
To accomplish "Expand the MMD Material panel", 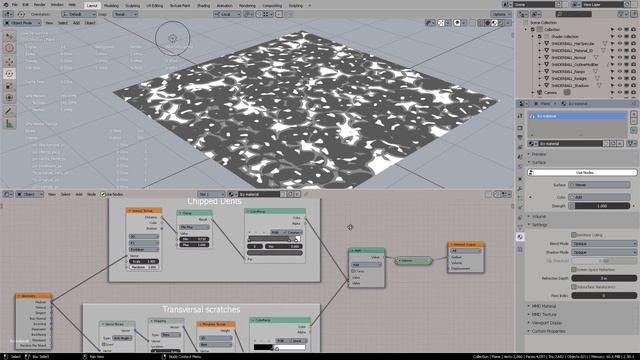I will pos(543,306).
